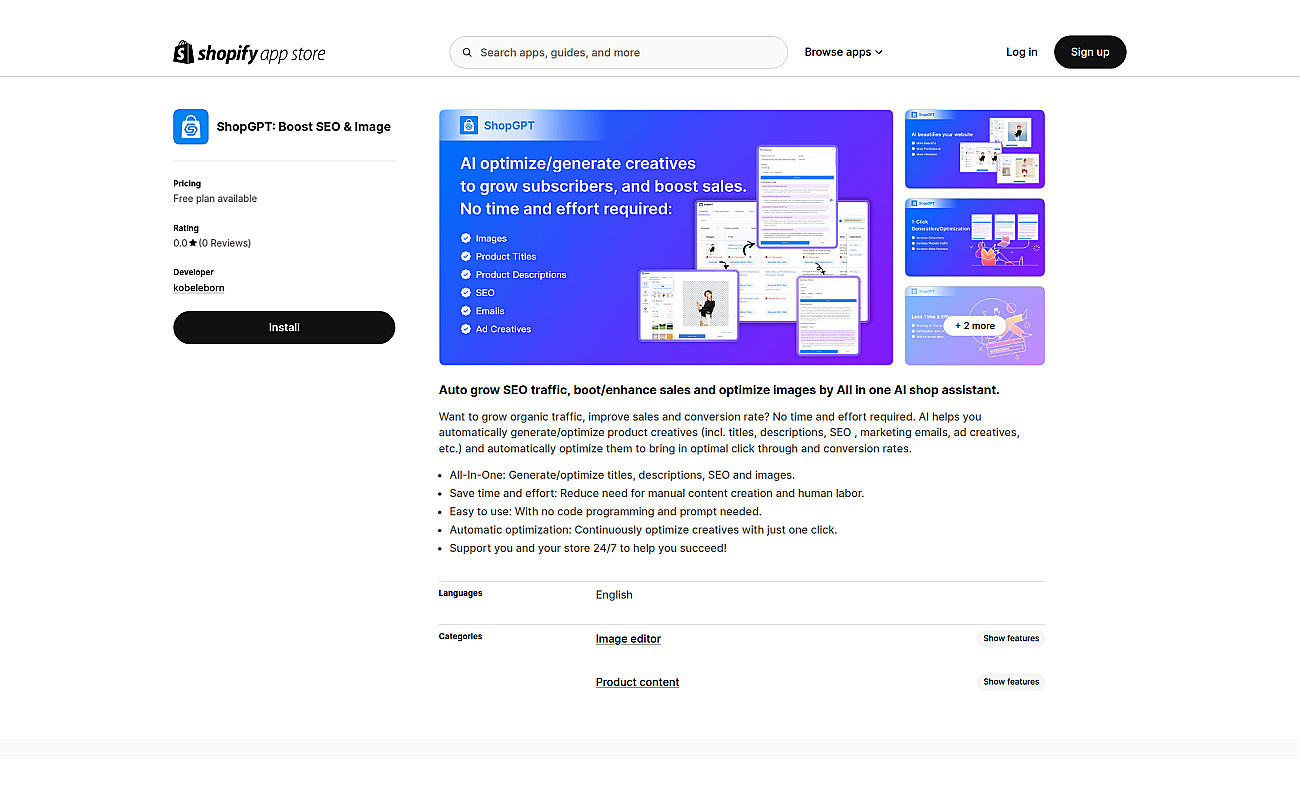Click the Support you and your store bullet
1300x788 pixels.
(x=588, y=548)
